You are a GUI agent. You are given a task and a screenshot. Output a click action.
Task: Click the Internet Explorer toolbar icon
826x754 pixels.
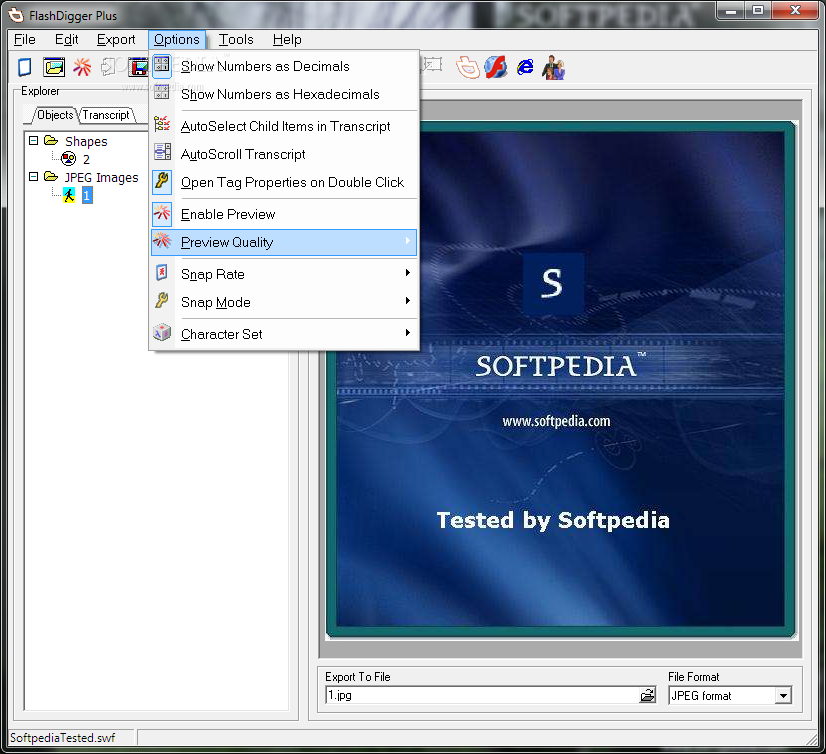[525, 67]
